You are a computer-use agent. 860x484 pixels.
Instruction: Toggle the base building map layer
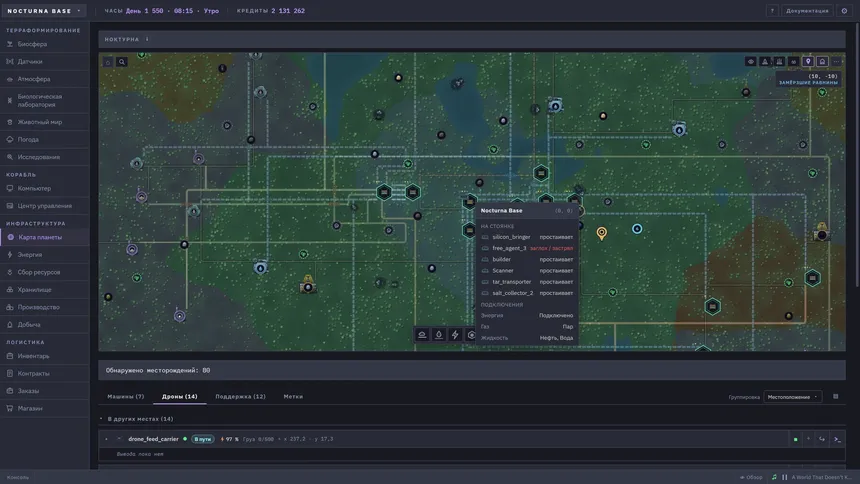tap(822, 61)
